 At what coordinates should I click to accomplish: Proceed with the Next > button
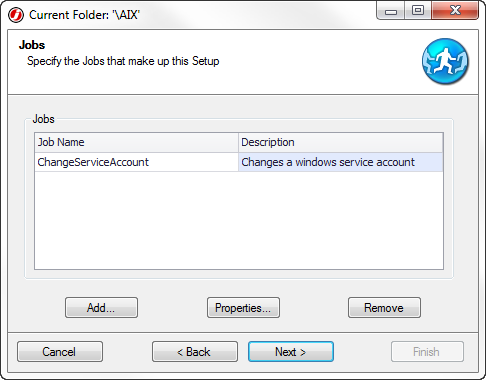pyautogui.click(x=291, y=352)
